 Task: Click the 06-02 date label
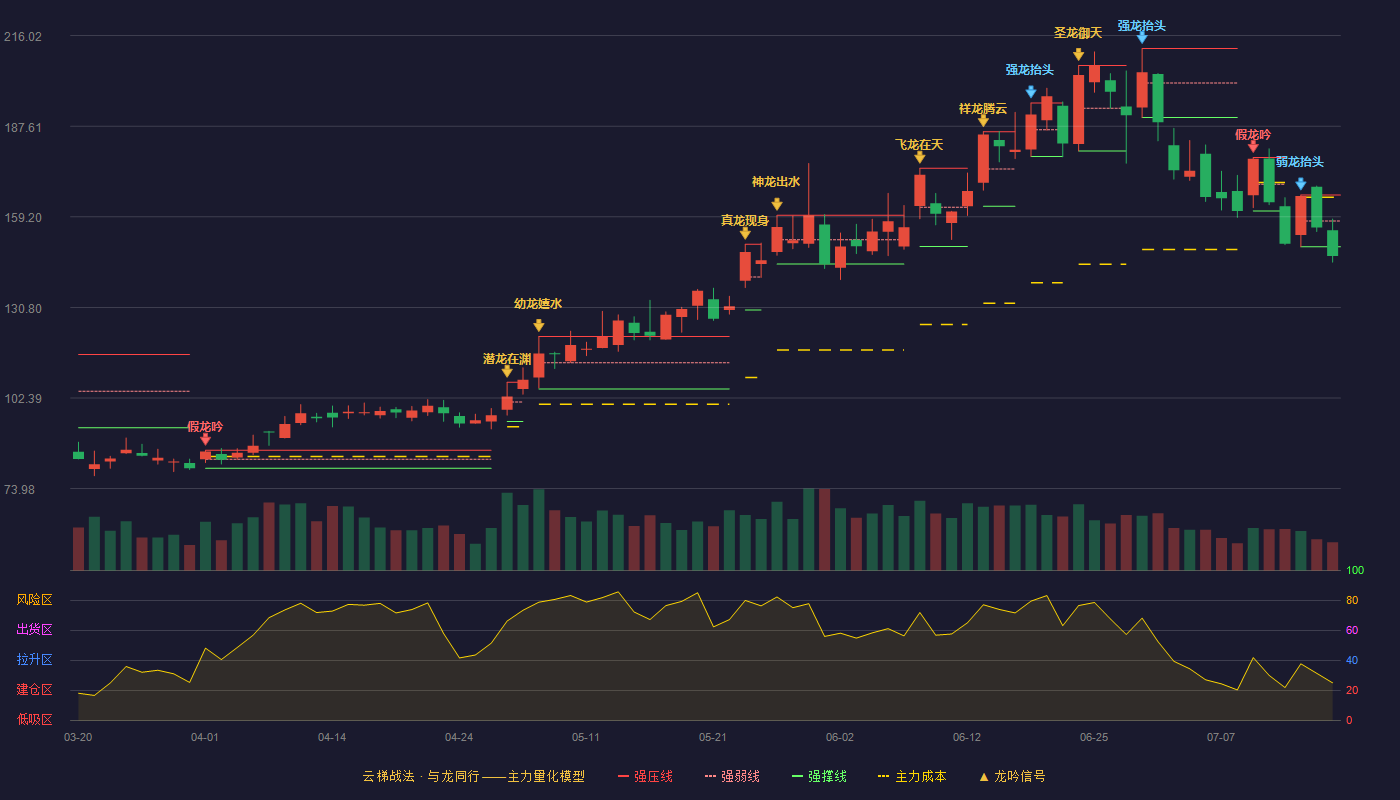pyautogui.click(x=840, y=737)
